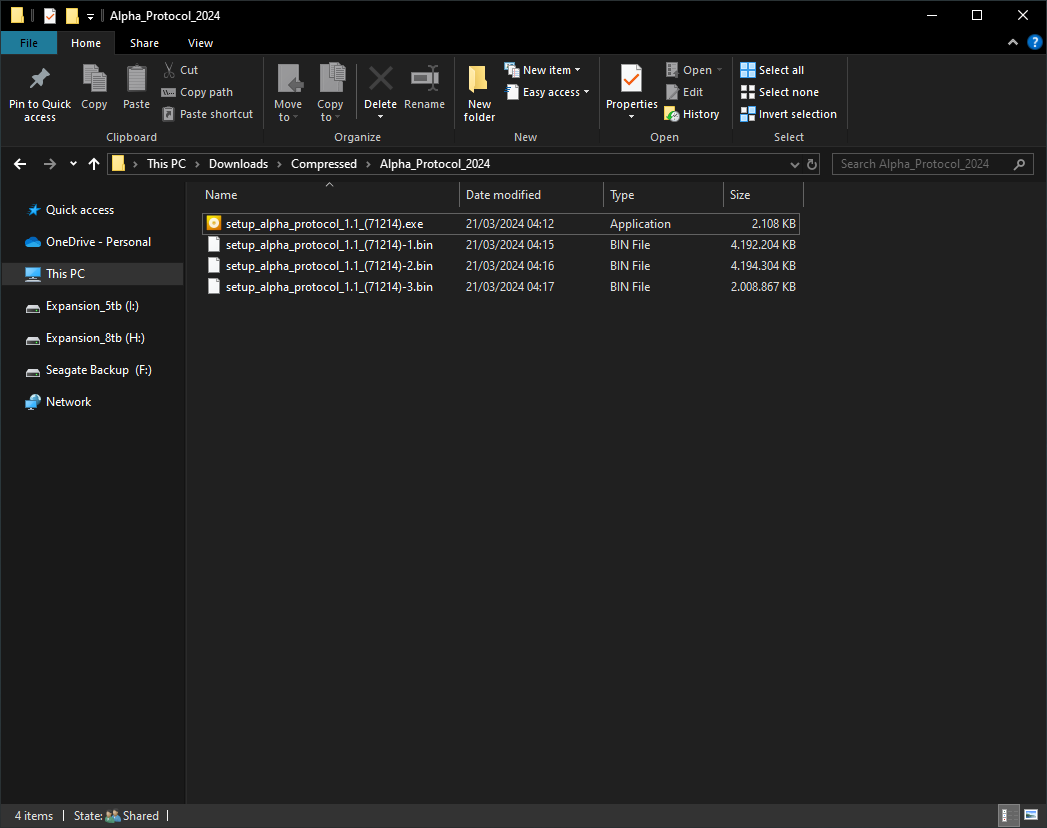The image size is (1047, 828).
Task: Switch to the Home tab
Action: 86,43
